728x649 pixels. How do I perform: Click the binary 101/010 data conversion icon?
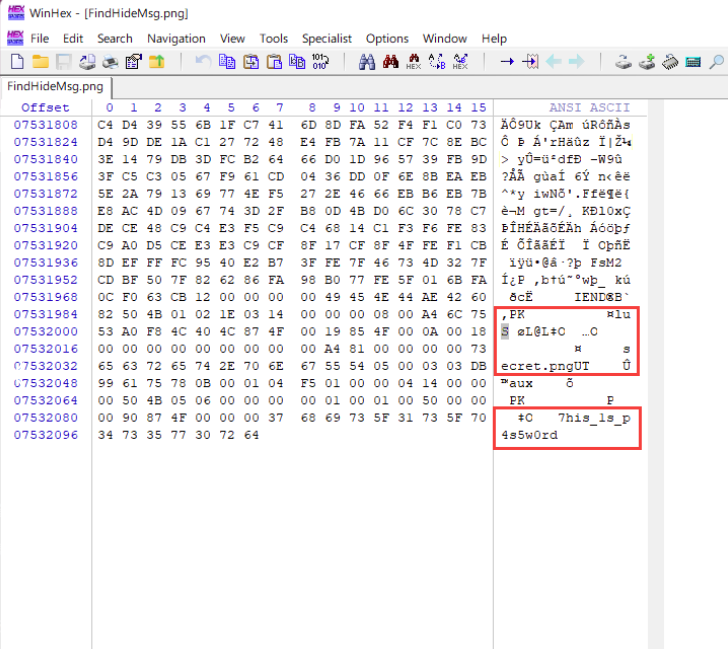[x=320, y=62]
